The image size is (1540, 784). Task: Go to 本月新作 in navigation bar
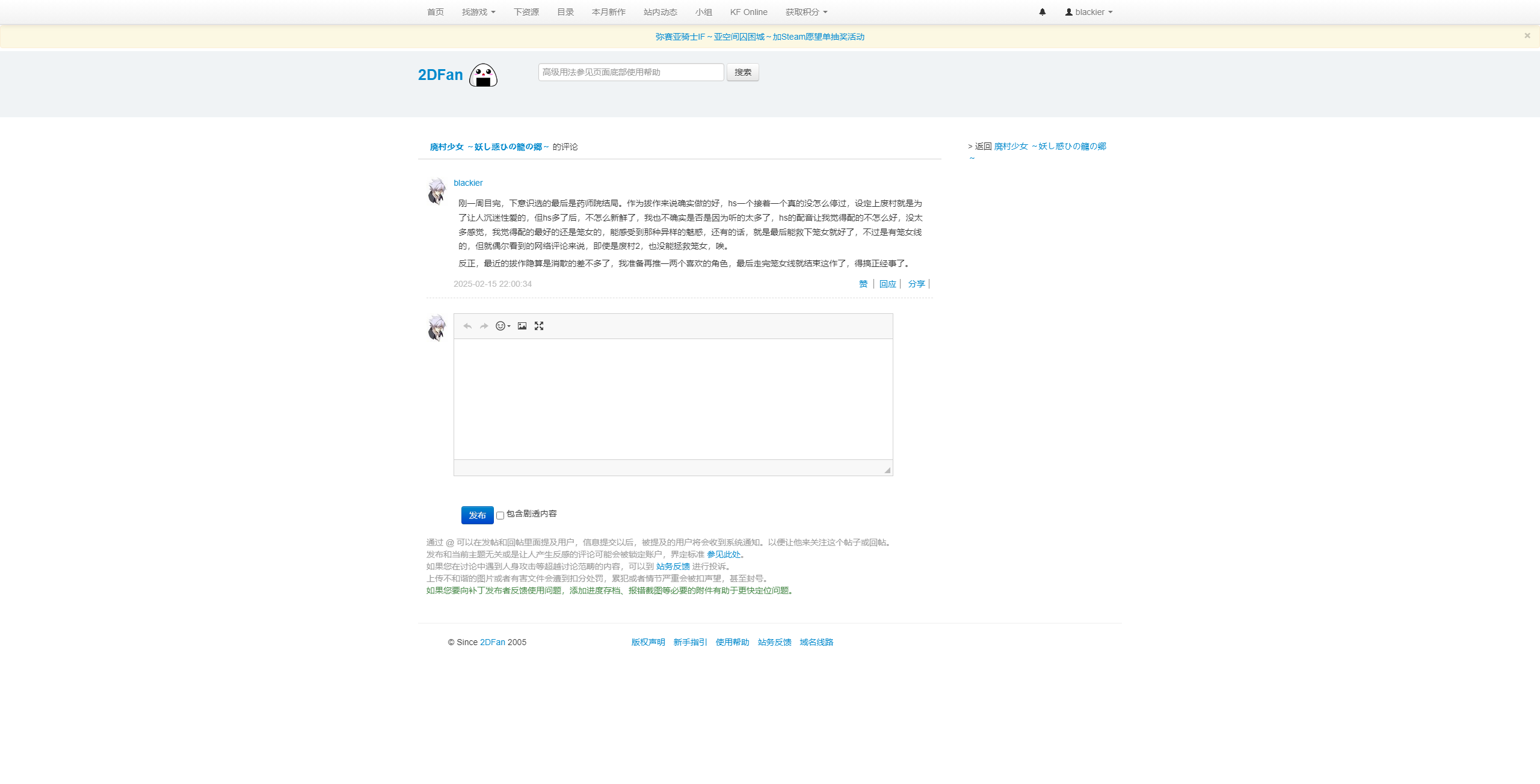point(608,12)
